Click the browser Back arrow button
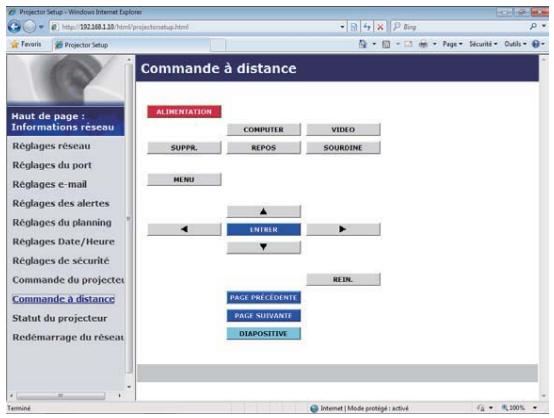 (x=14, y=27)
